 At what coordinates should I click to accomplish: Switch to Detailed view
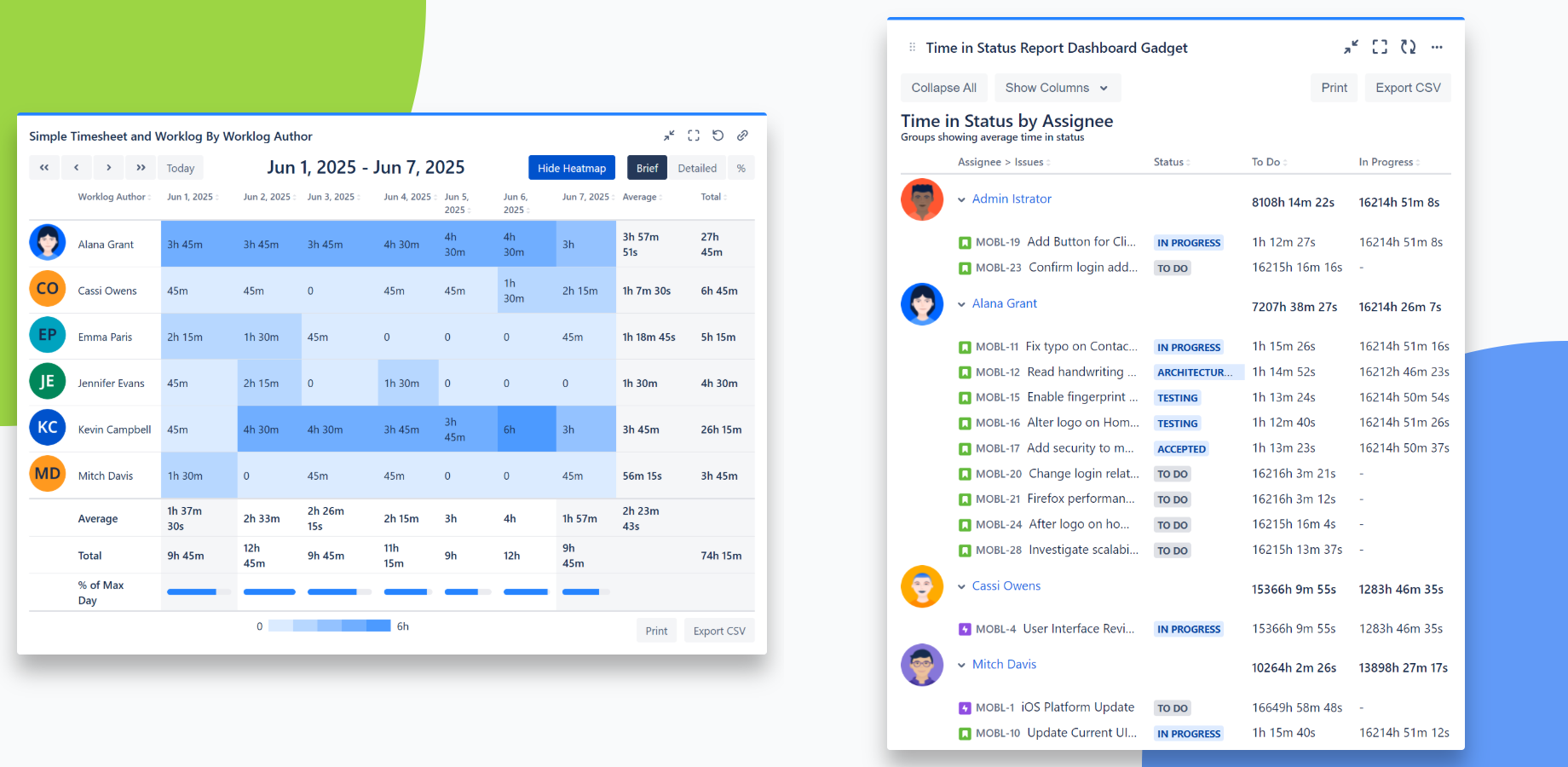(x=697, y=168)
